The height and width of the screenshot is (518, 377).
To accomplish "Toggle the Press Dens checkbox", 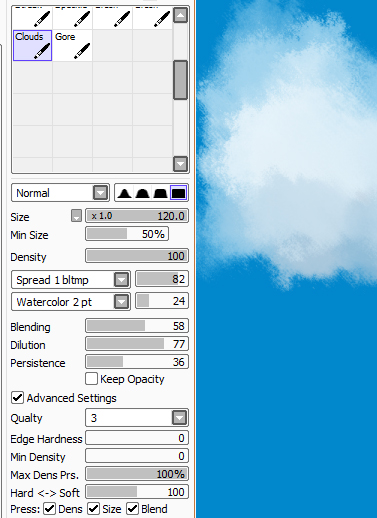I will point(50,509).
